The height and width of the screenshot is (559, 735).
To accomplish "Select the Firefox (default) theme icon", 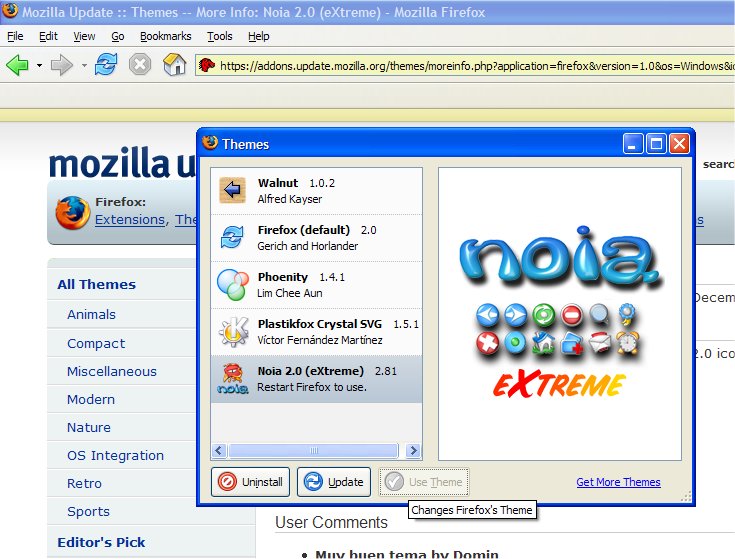I will 232,237.
